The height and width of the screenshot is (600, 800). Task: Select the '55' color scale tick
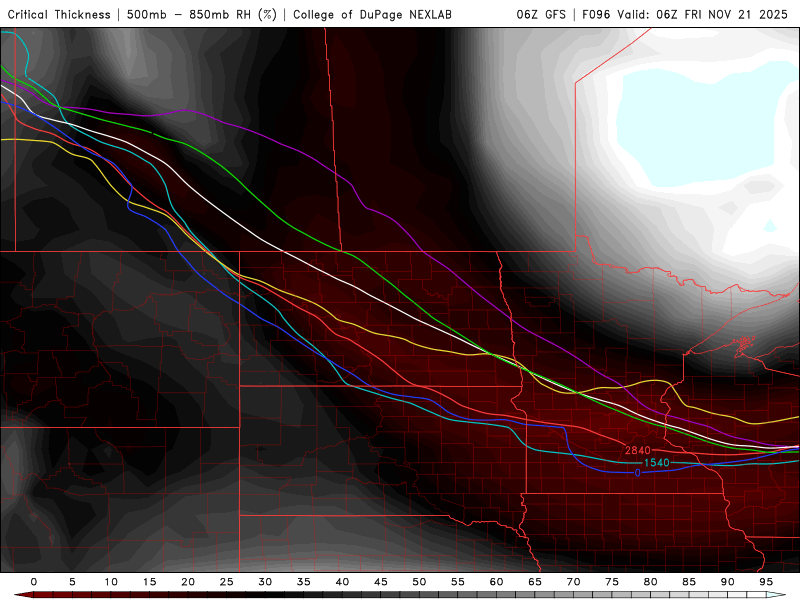458,582
